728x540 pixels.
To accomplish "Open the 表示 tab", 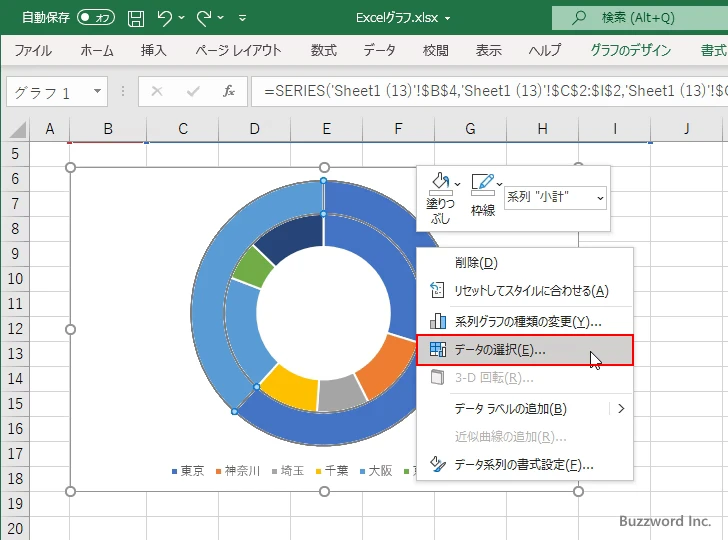I will [488, 50].
